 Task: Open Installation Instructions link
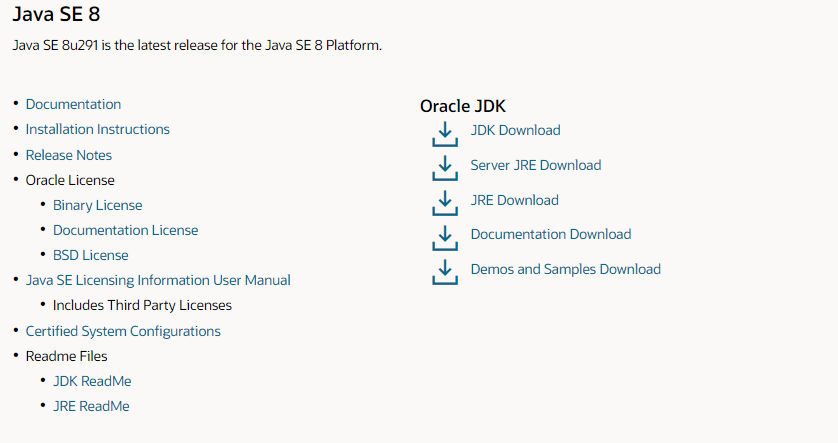(x=97, y=129)
